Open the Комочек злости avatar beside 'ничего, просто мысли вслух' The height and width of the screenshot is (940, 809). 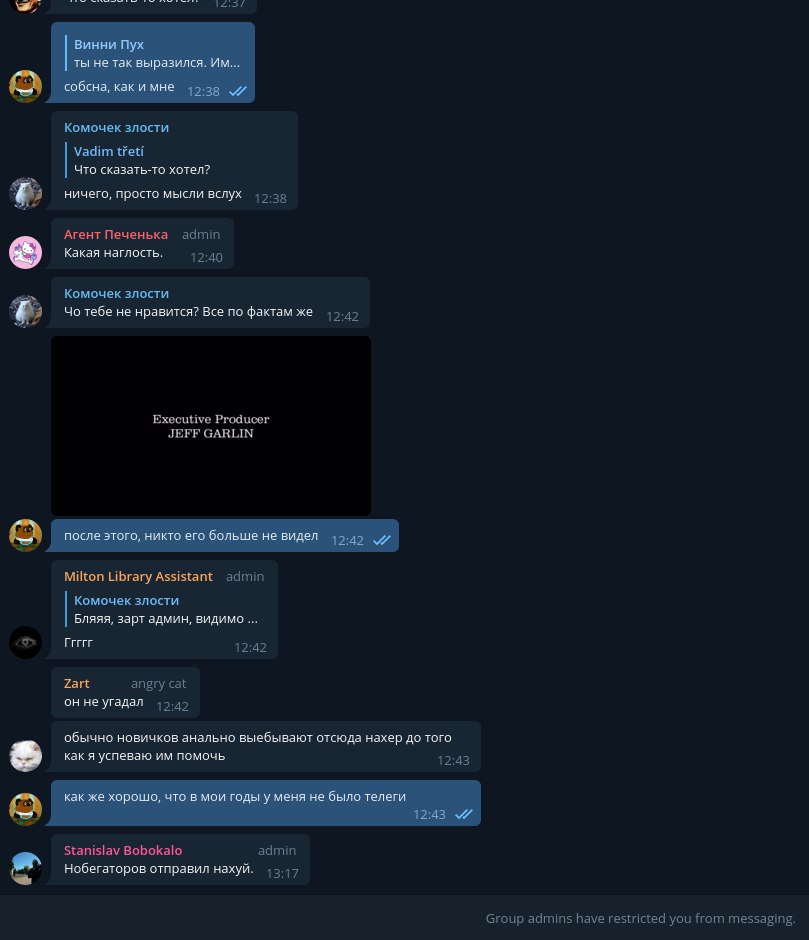click(25, 193)
